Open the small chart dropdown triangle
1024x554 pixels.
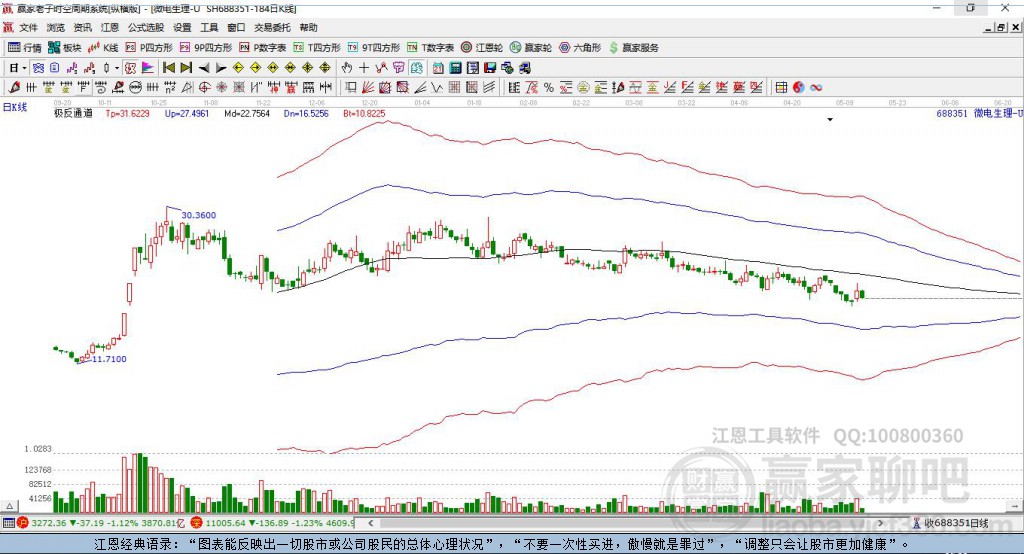(830, 120)
